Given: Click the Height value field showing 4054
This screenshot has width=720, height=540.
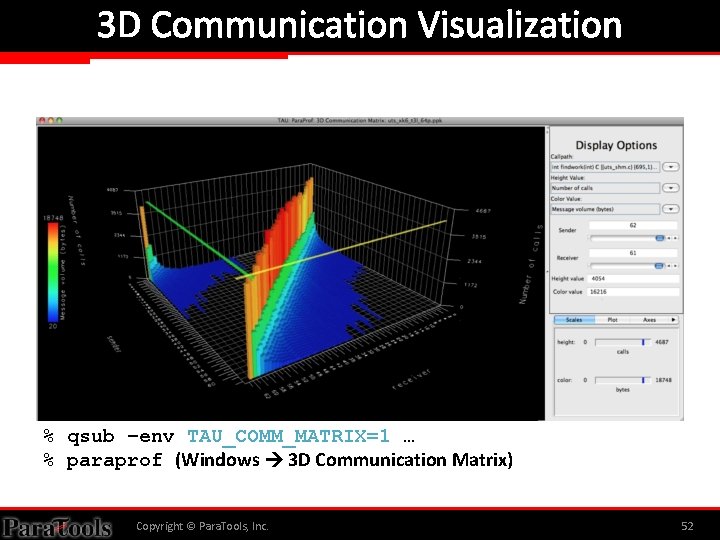Looking at the screenshot, I should 633,279.
